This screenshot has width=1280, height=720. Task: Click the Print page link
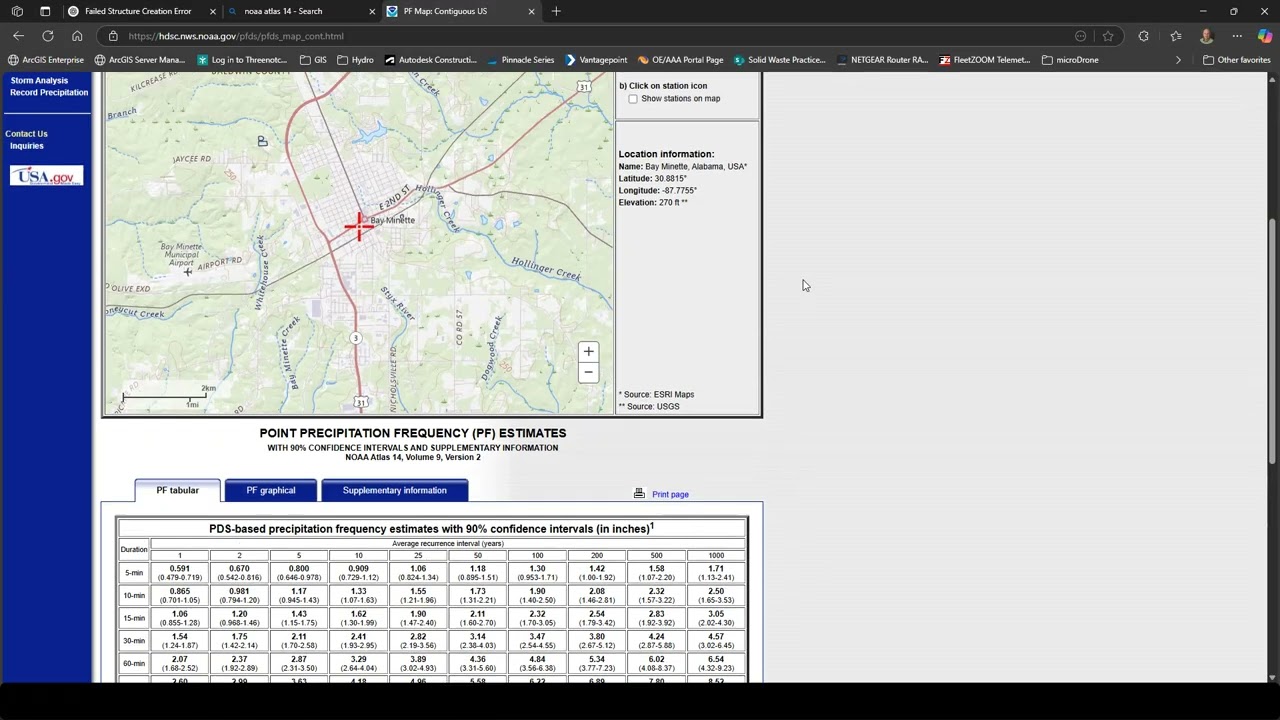pyautogui.click(x=670, y=494)
